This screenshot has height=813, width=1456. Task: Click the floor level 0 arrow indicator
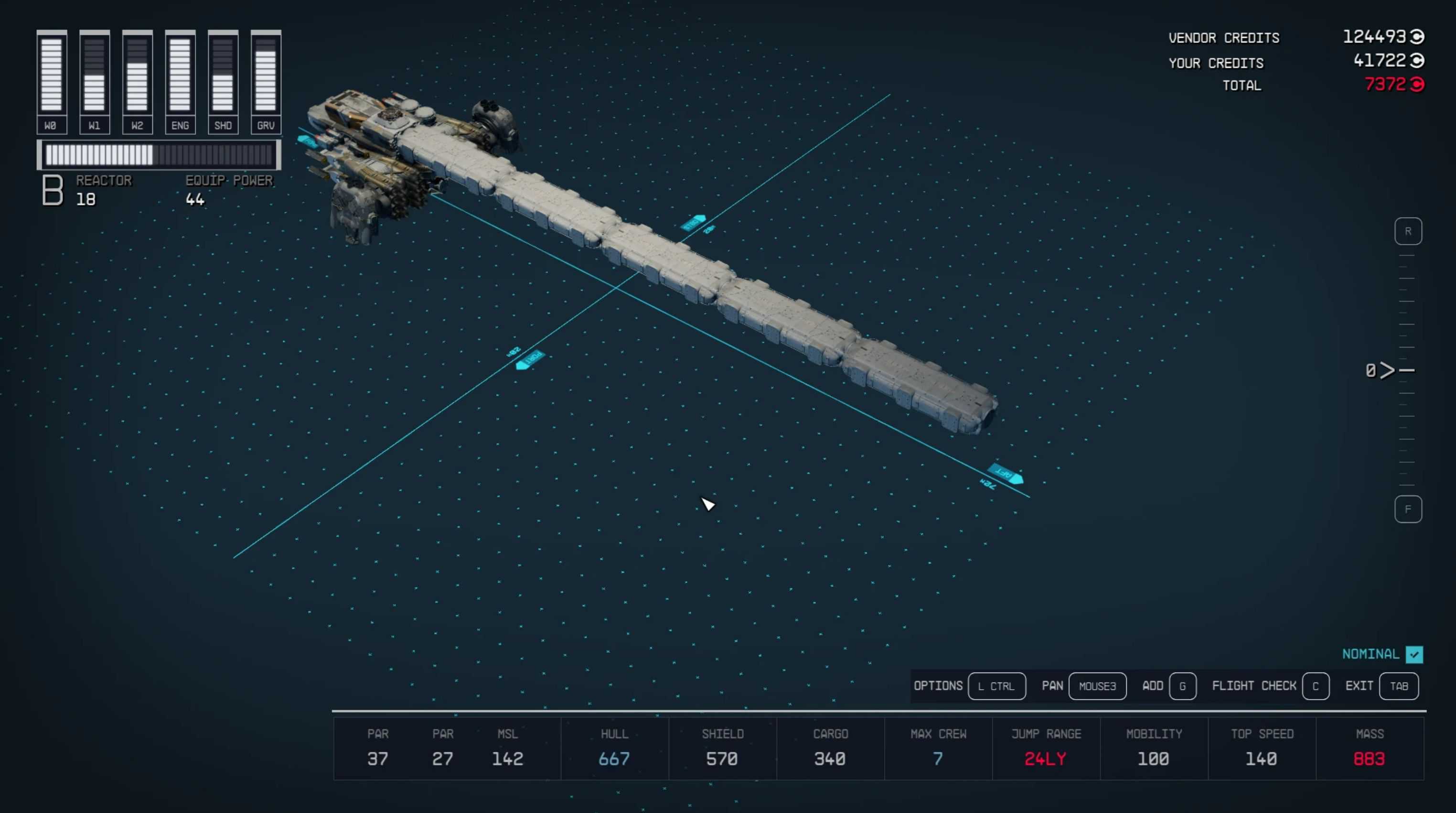tap(1386, 370)
